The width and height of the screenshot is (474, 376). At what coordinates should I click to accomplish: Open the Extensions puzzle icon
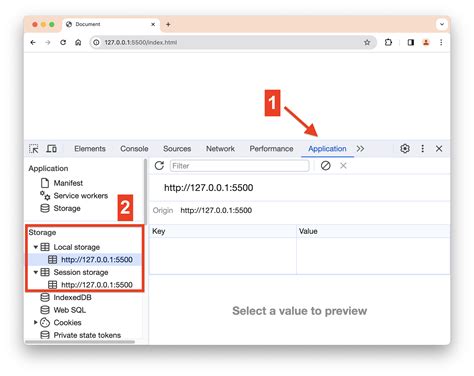click(x=388, y=42)
